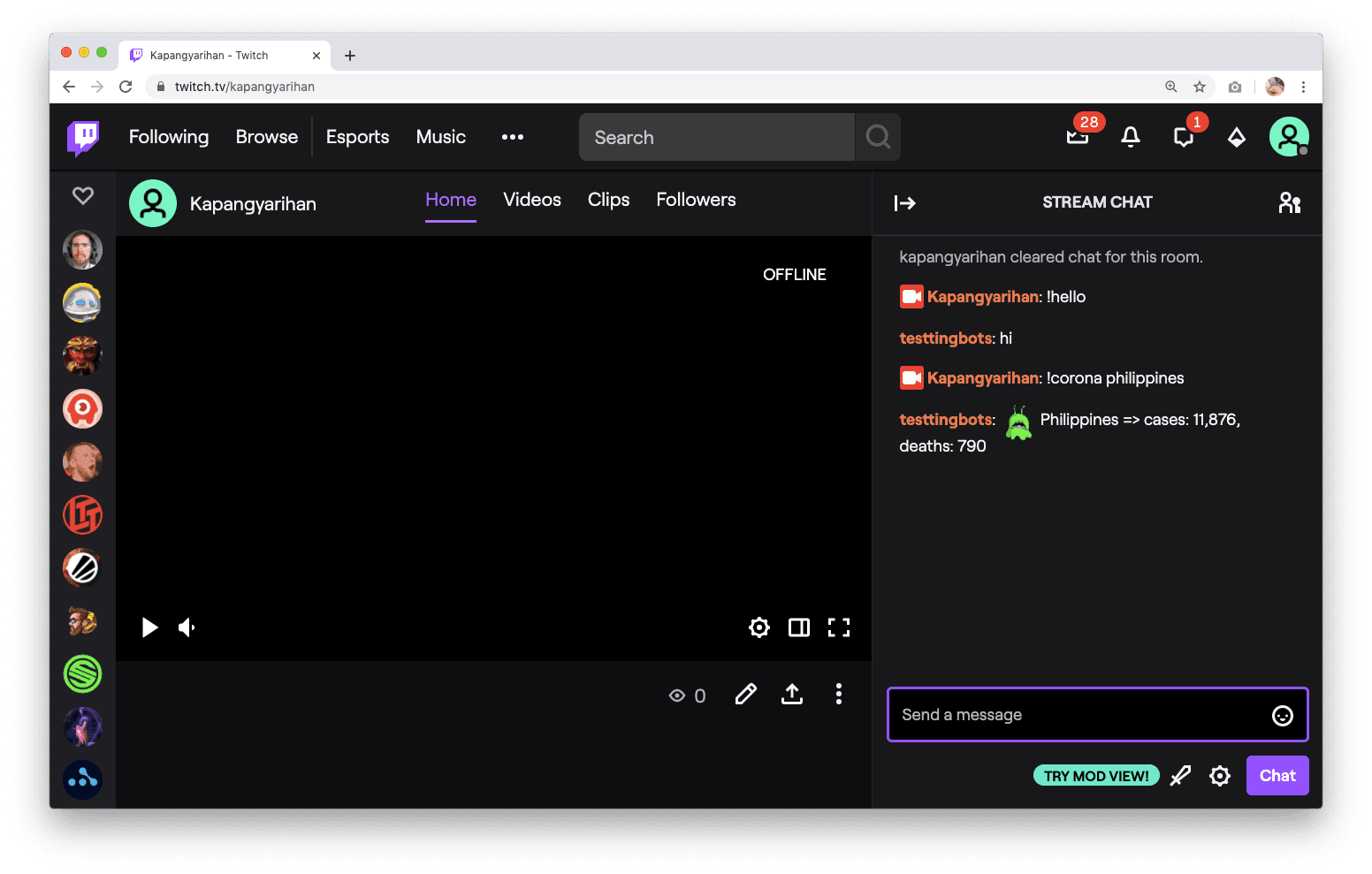The height and width of the screenshot is (874, 1372).
Task: Expand the more navigation options ellipsis
Action: point(512,137)
